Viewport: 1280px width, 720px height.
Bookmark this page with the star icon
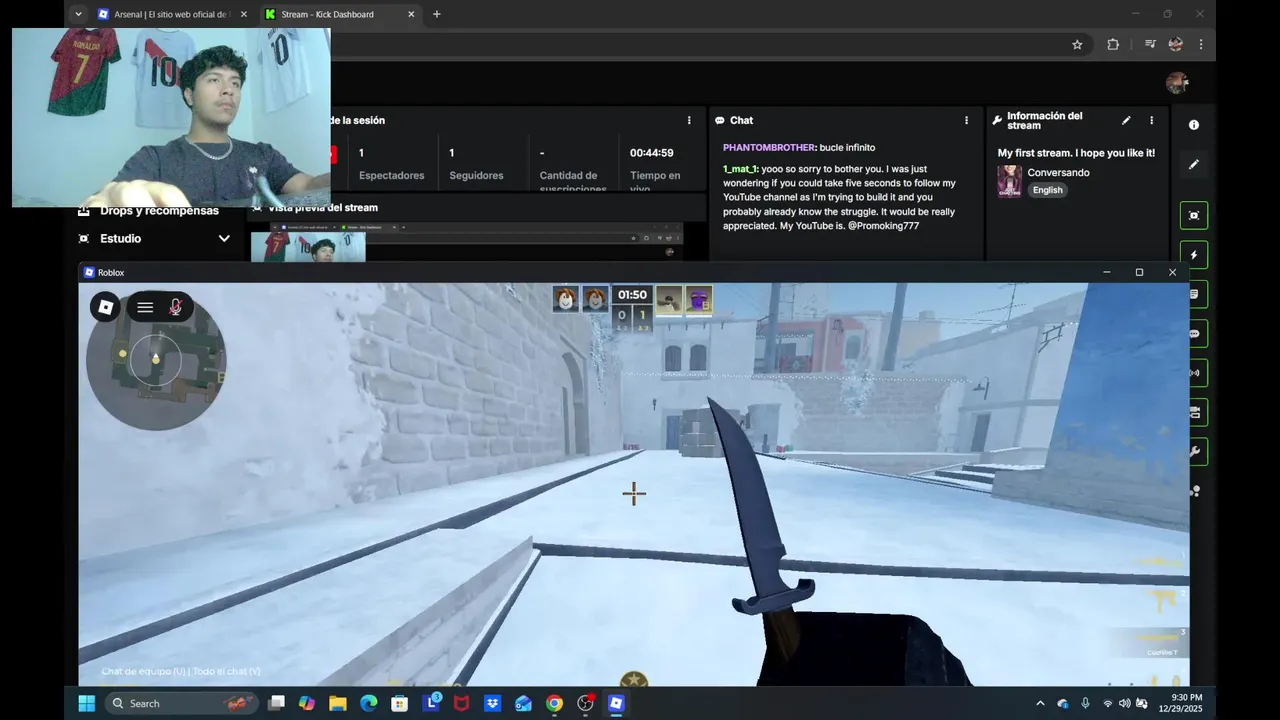(x=1077, y=44)
